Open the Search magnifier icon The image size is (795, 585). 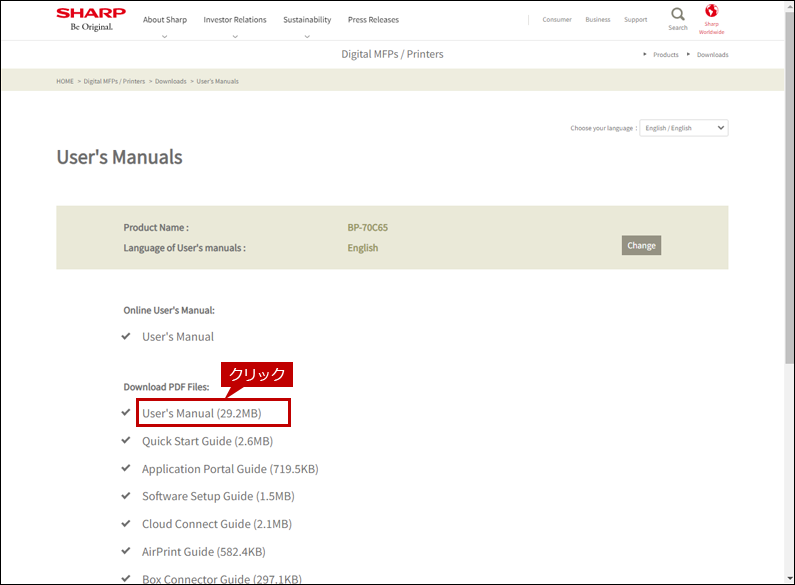coord(678,14)
